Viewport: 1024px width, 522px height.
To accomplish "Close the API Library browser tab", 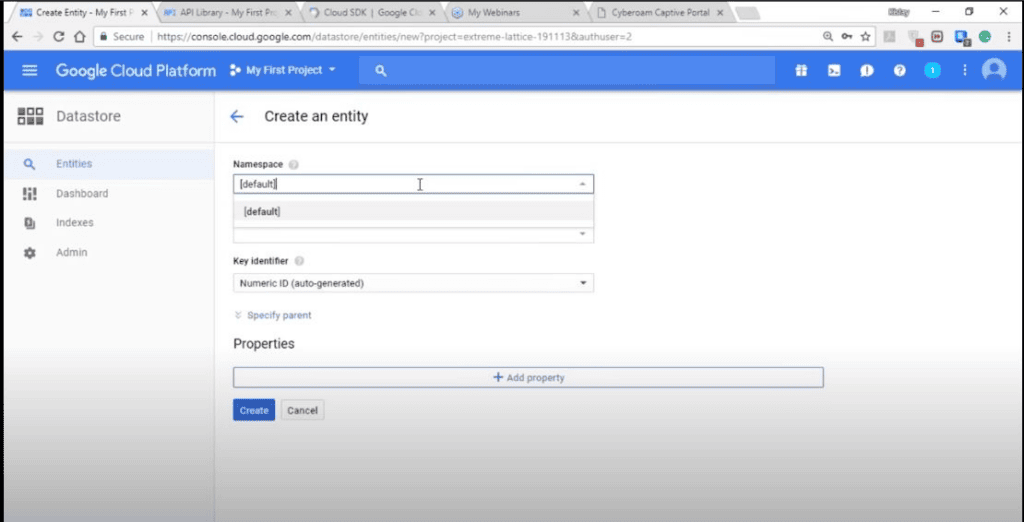I will (x=288, y=12).
